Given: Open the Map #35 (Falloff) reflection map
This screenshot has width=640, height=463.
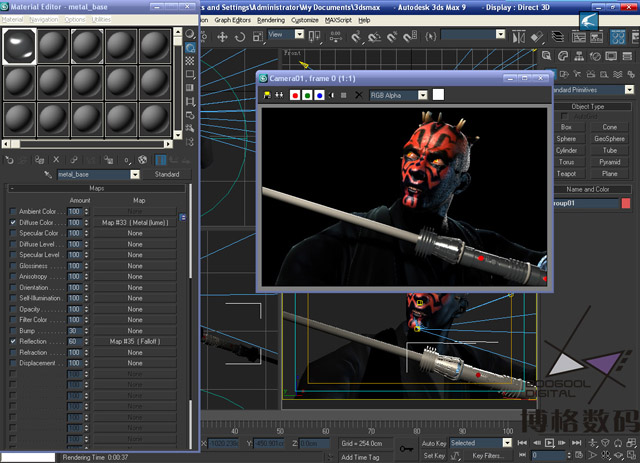Looking at the screenshot, I should tap(135, 341).
